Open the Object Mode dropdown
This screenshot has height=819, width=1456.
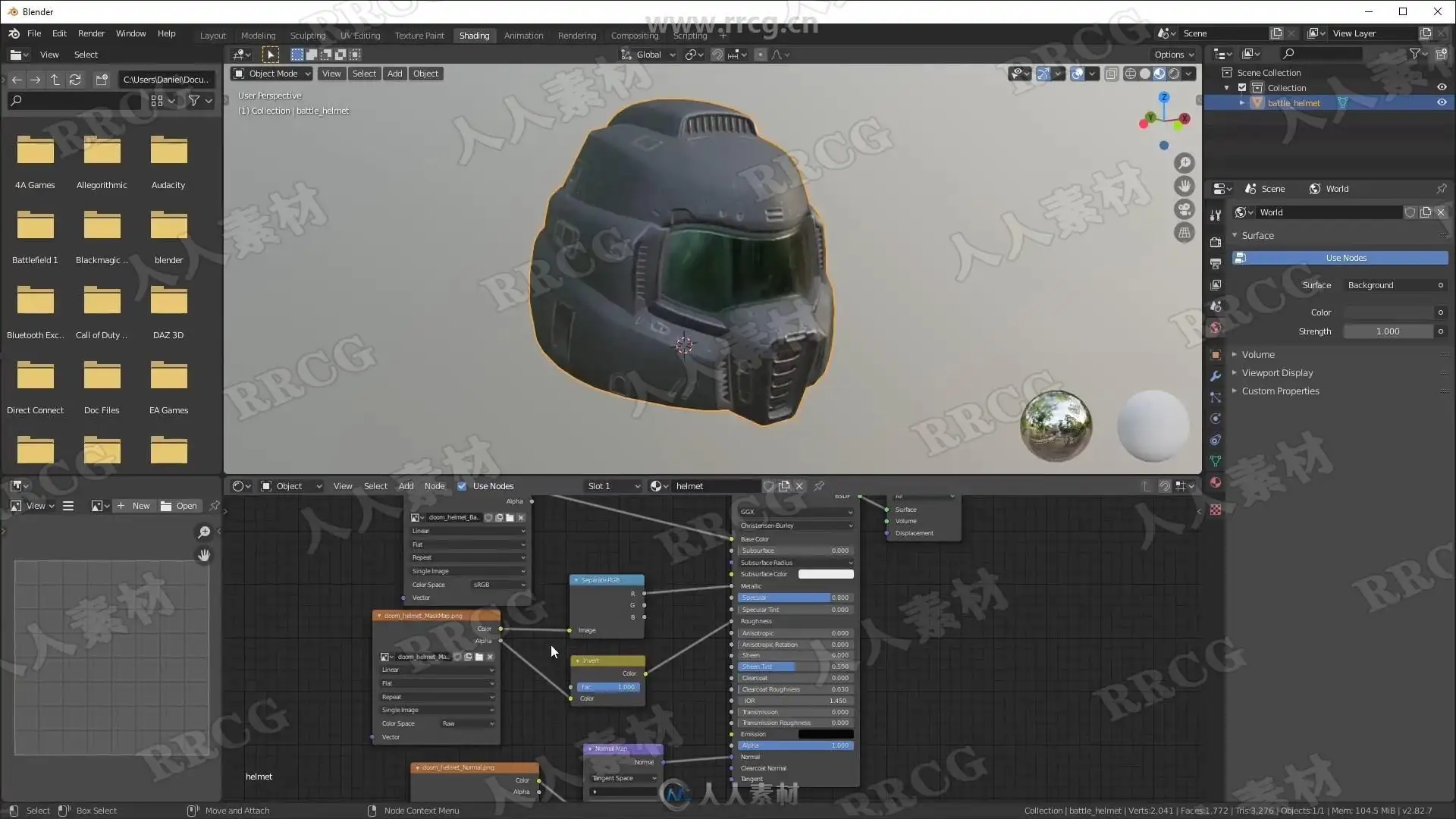point(272,74)
